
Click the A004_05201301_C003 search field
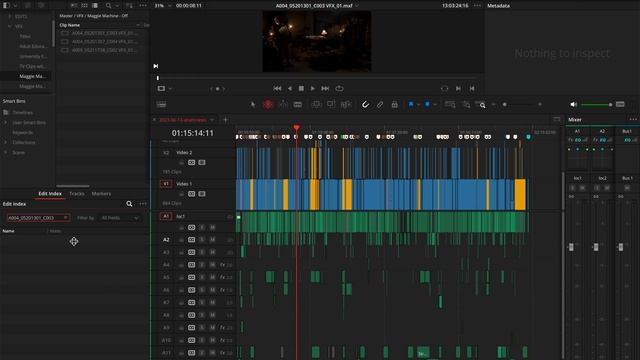pyautogui.click(x=38, y=218)
